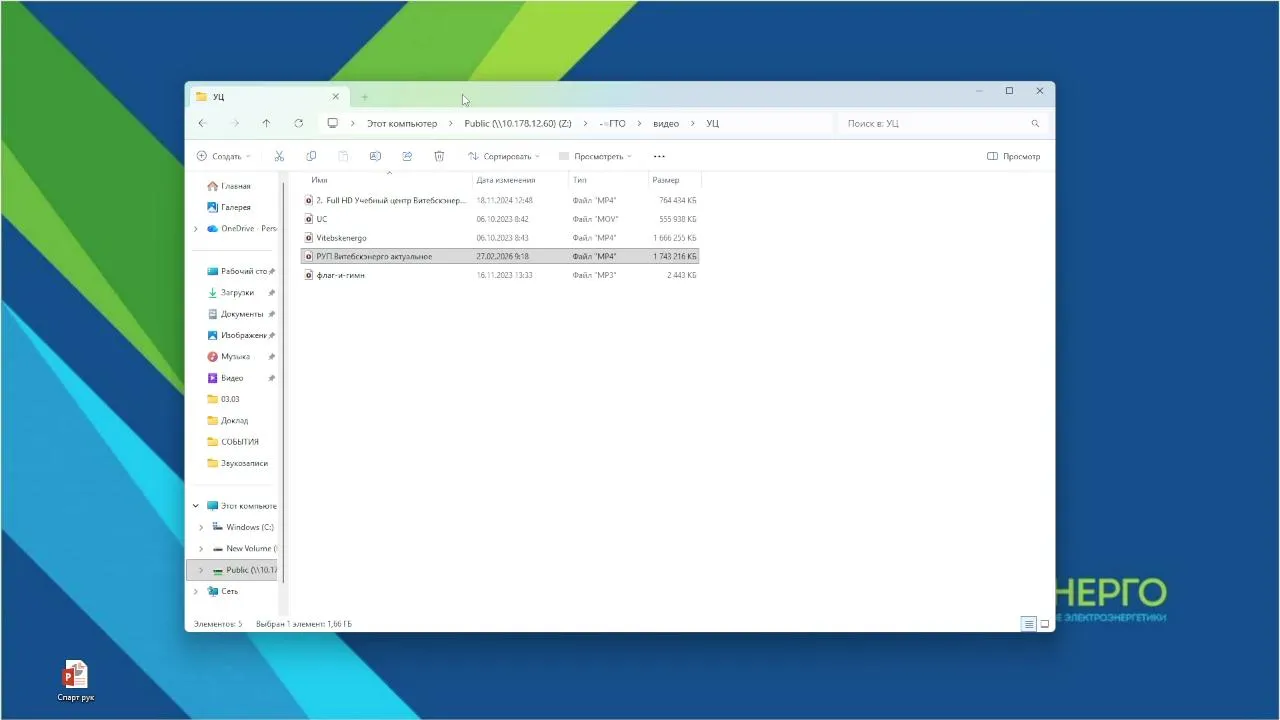Select the УЦ window tab
1280x720 pixels.
tap(266, 97)
